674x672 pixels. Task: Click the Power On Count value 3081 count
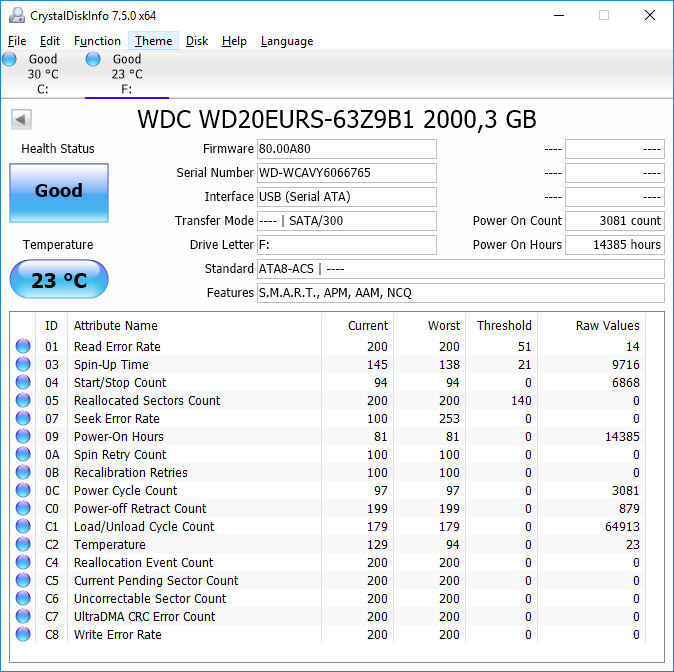tap(615, 221)
